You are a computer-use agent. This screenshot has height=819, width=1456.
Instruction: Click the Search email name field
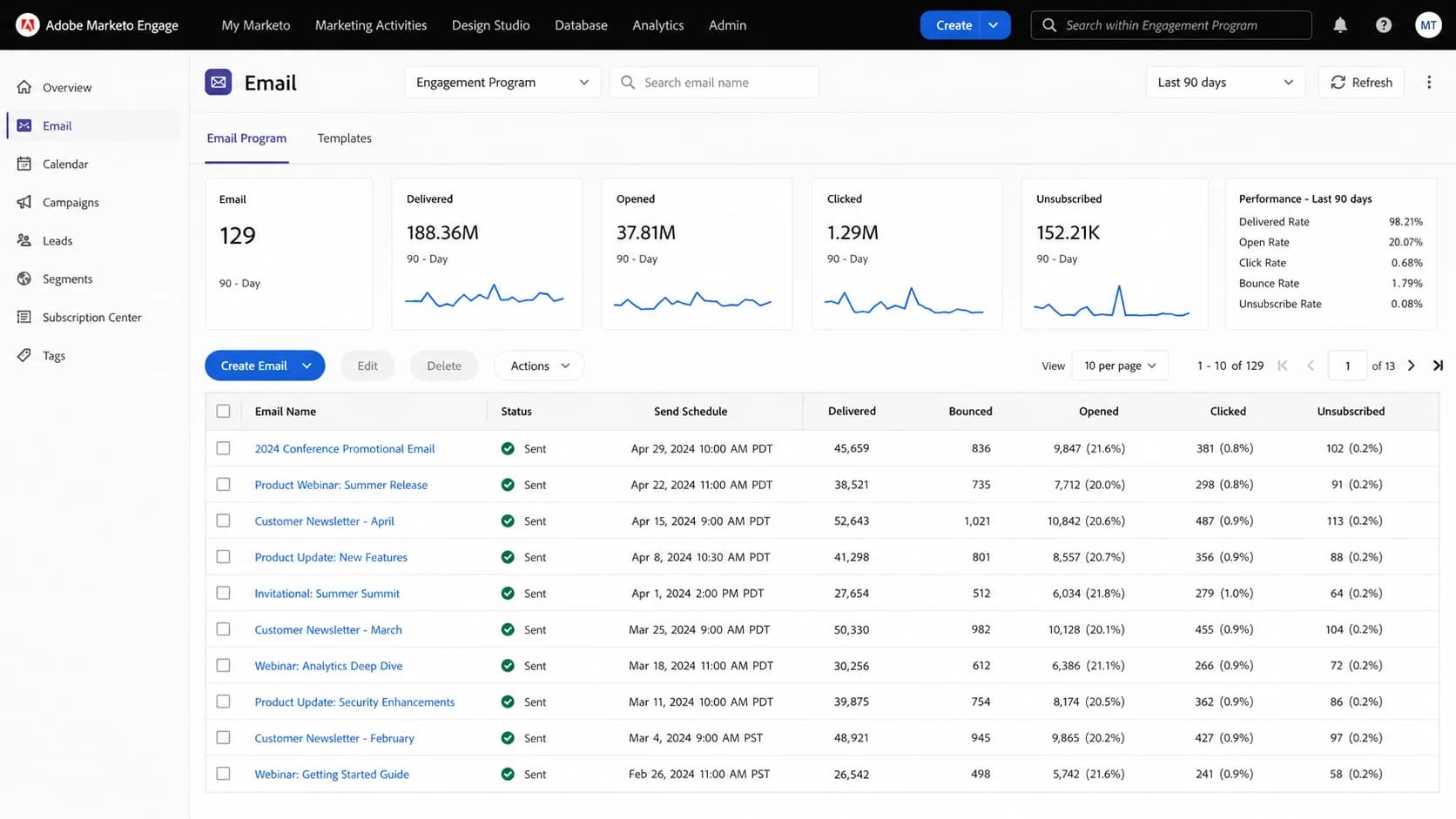click(x=714, y=83)
